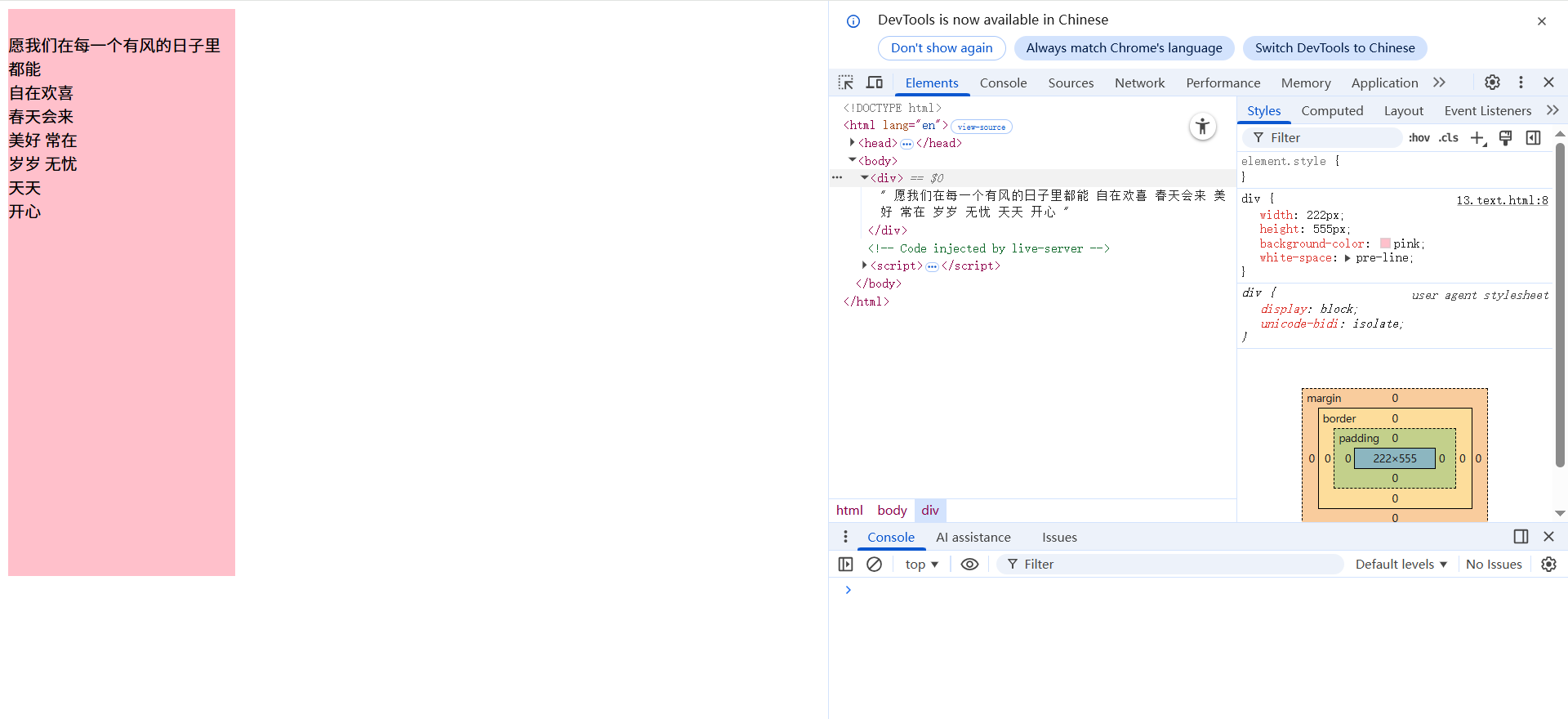Switch to the Layout tab
The width and height of the screenshot is (1568, 719).
tap(1403, 110)
